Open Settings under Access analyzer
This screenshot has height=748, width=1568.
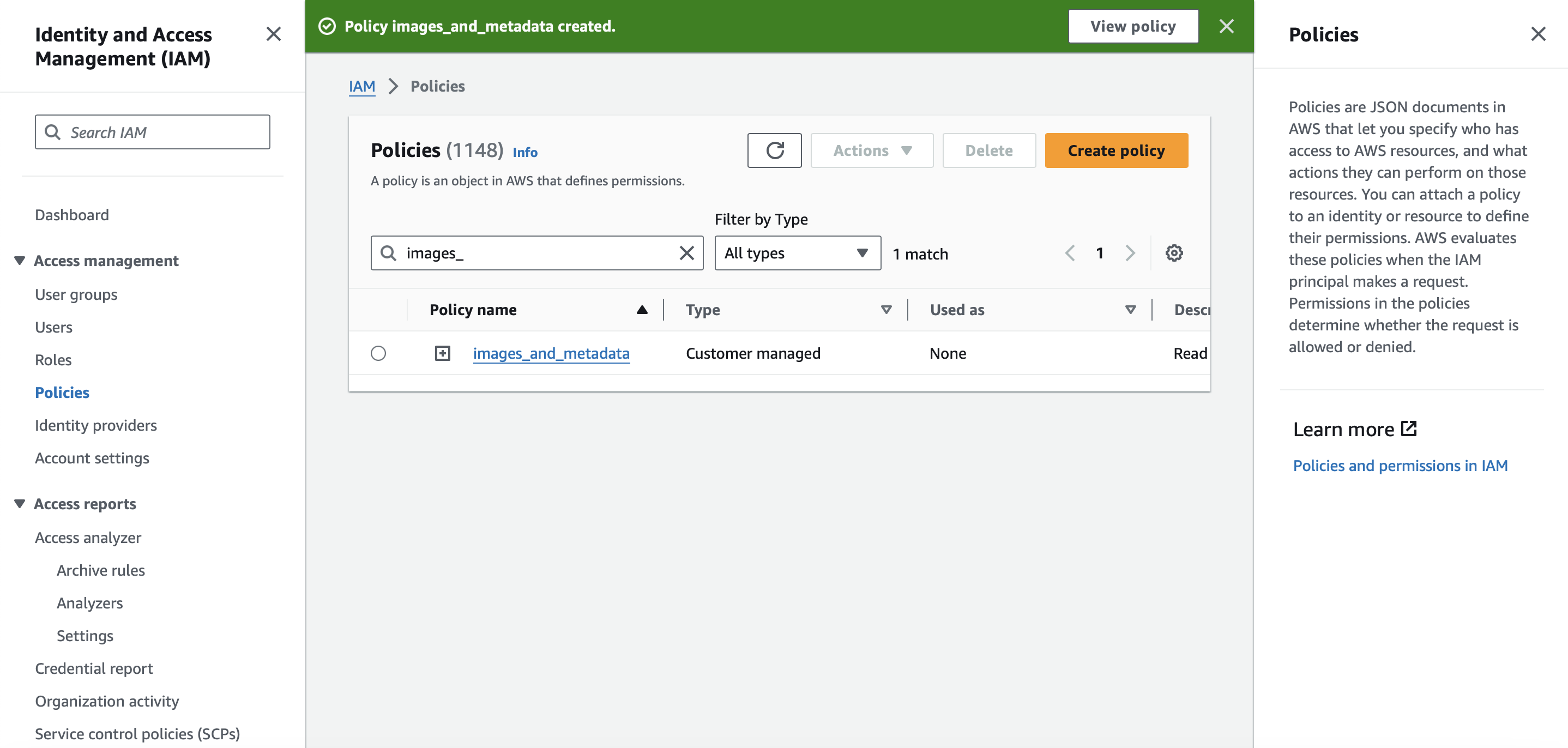[85, 636]
